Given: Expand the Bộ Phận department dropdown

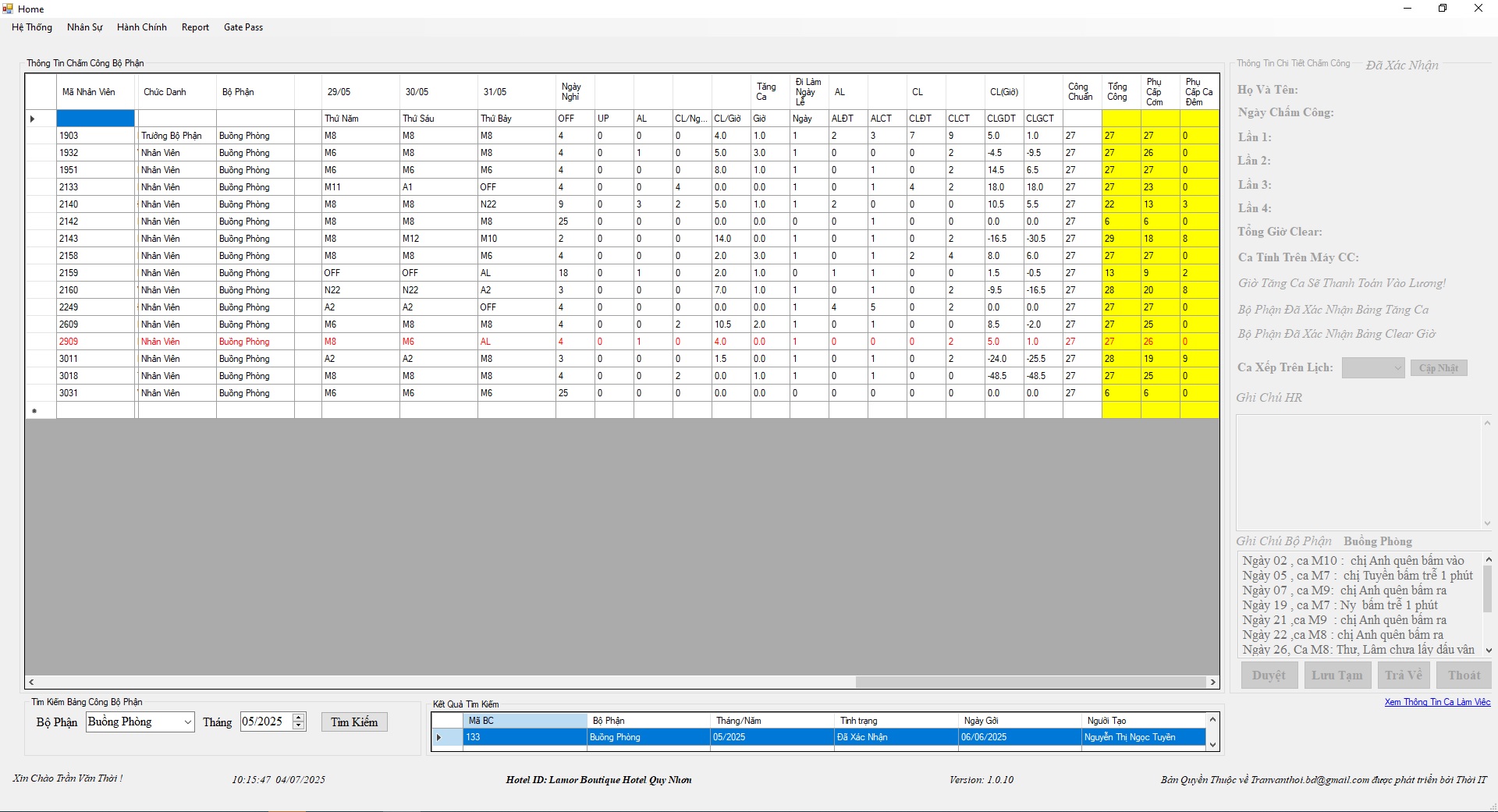Looking at the screenshot, I should (187, 722).
